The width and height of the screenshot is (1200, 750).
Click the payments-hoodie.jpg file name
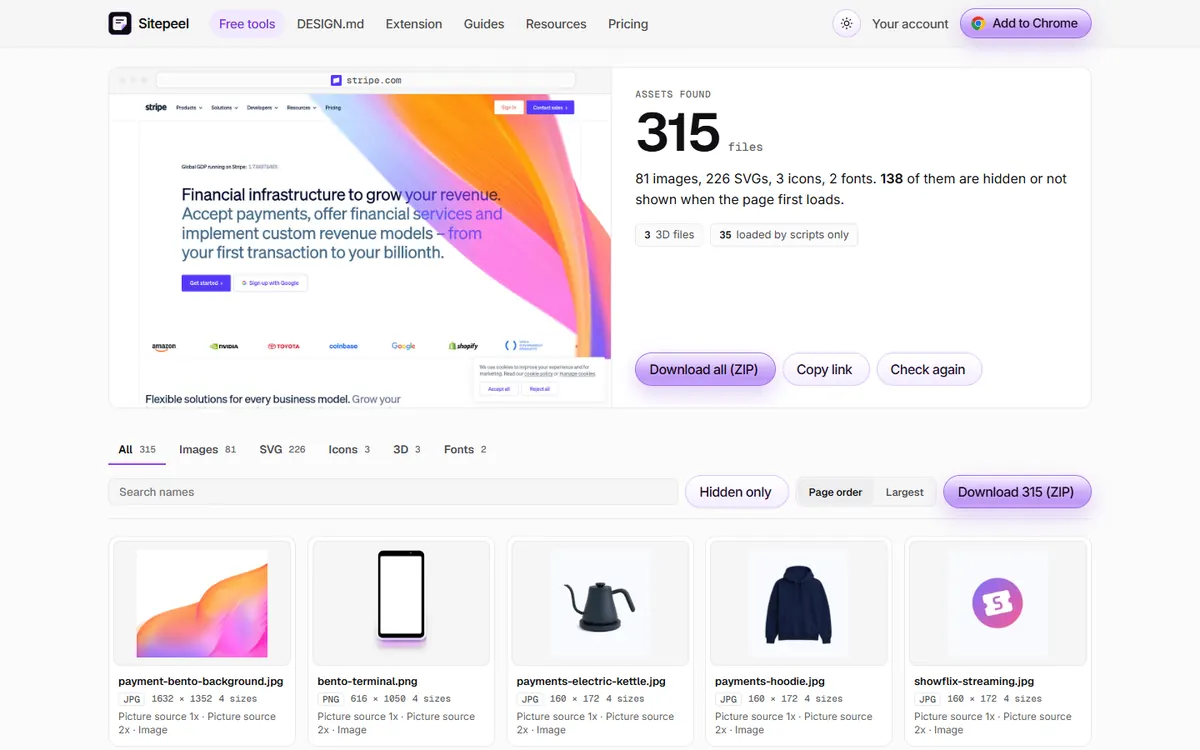[770, 682]
